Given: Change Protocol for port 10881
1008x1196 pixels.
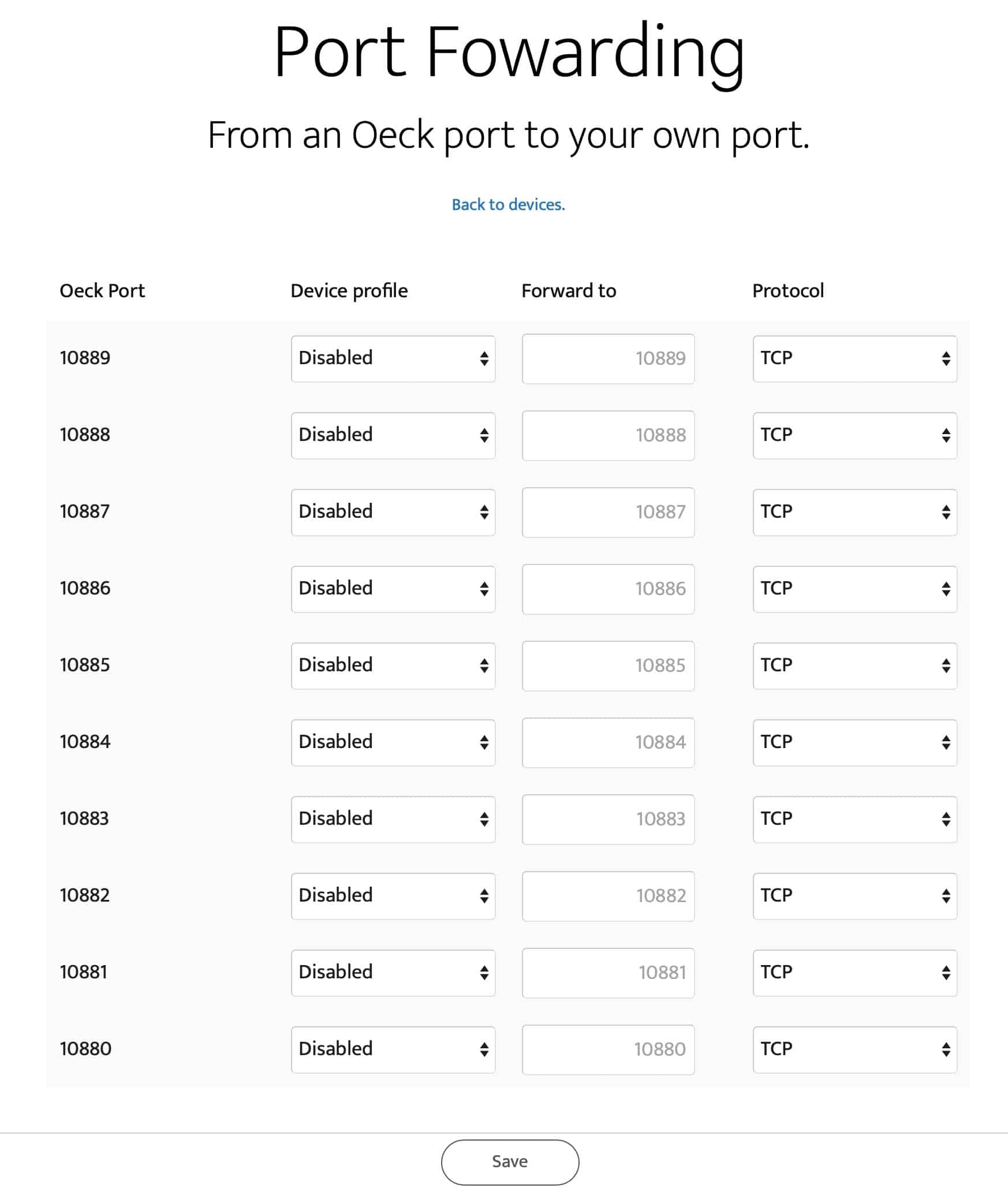Looking at the screenshot, I should coord(855,973).
